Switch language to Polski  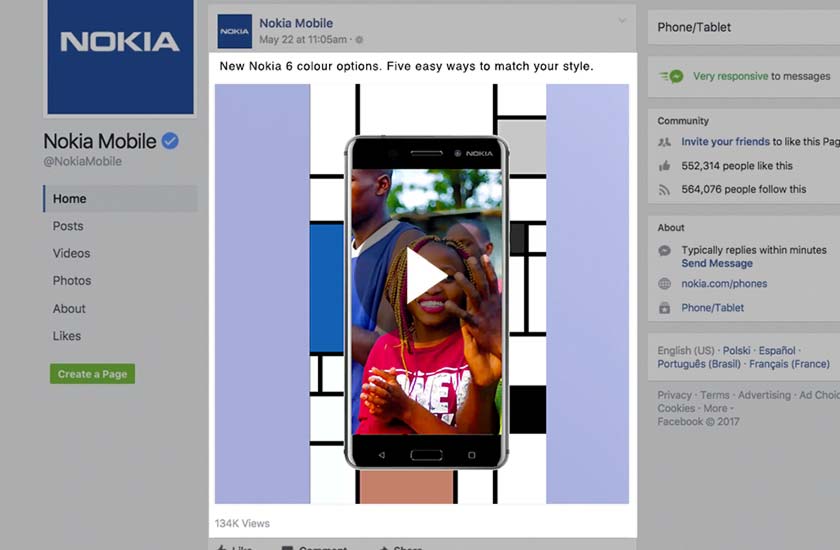[x=737, y=350]
